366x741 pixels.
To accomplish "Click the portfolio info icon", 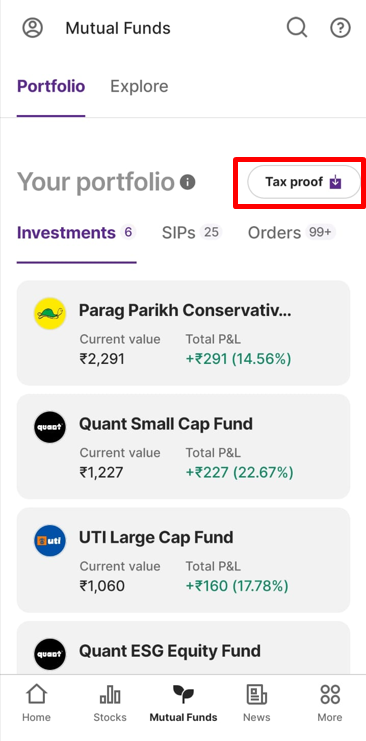I will [x=188, y=182].
